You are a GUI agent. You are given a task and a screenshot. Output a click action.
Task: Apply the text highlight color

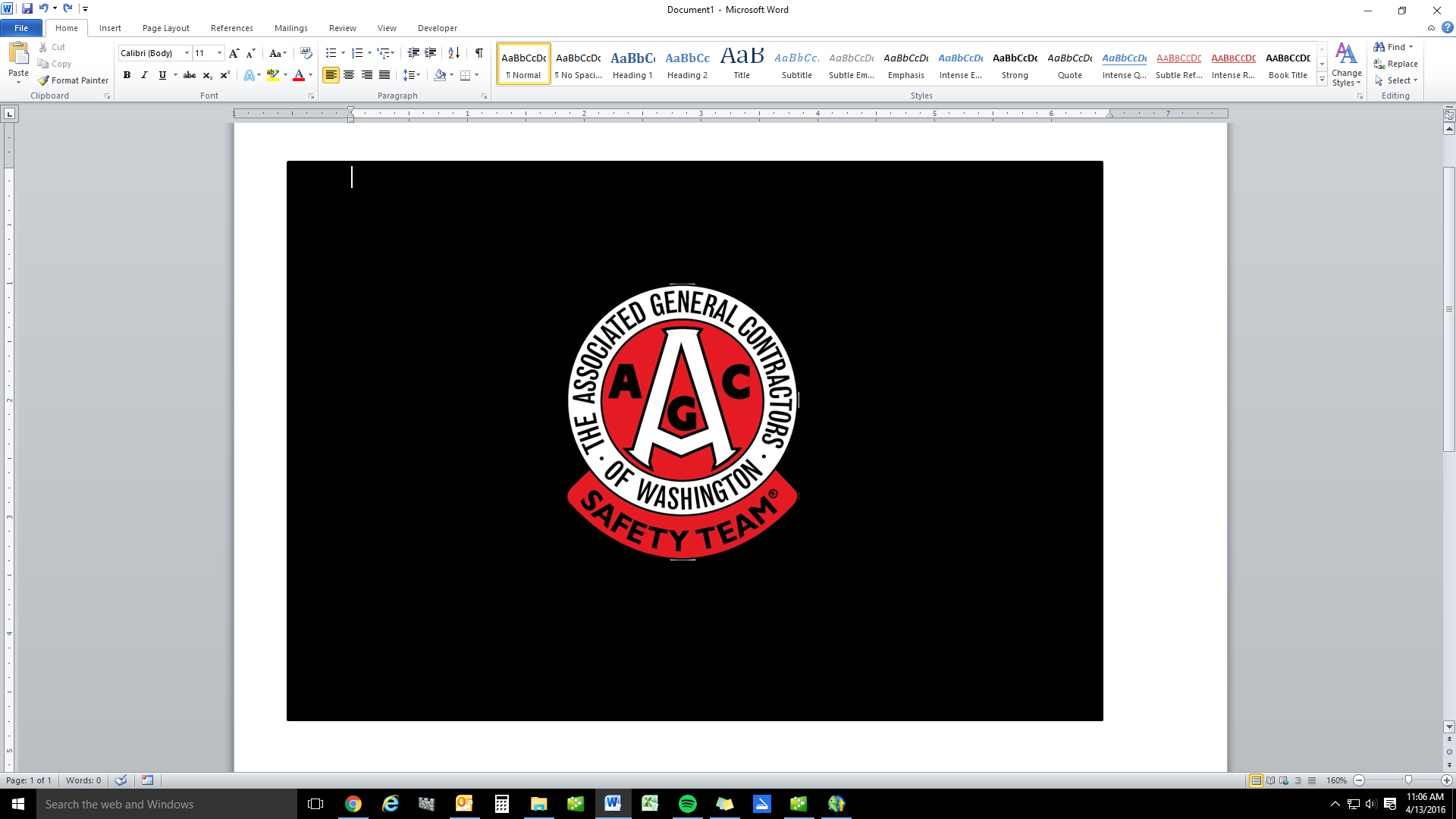coord(272,75)
